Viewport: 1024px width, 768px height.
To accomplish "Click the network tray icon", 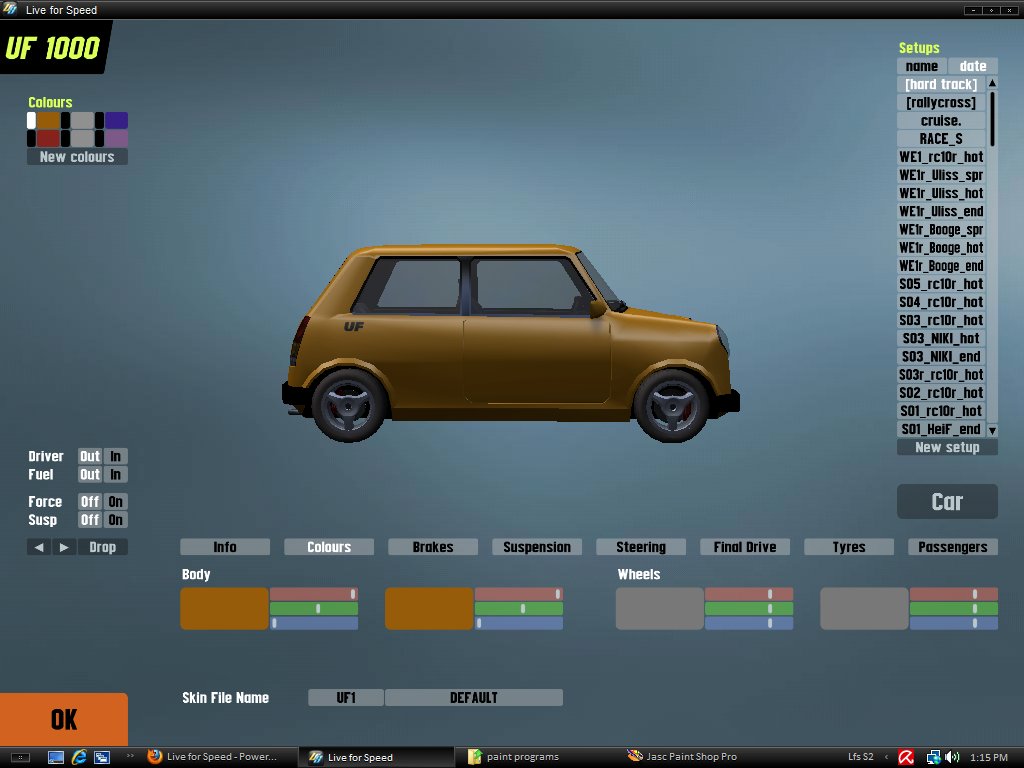I will pyautogui.click(x=933, y=757).
